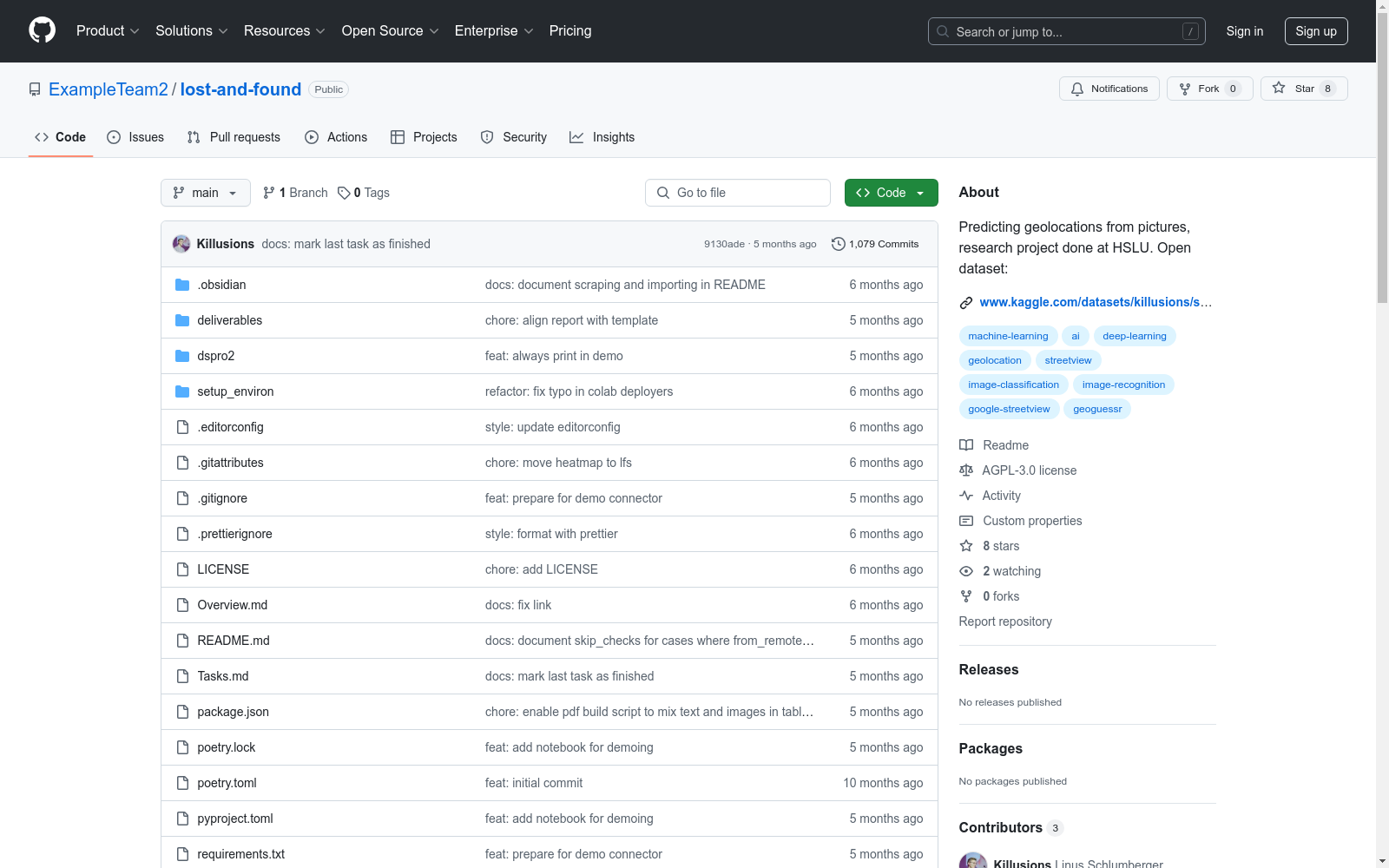This screenshot has width=1389, height=868.
Task: Click the Sign up button
Action: (1316, 31)
